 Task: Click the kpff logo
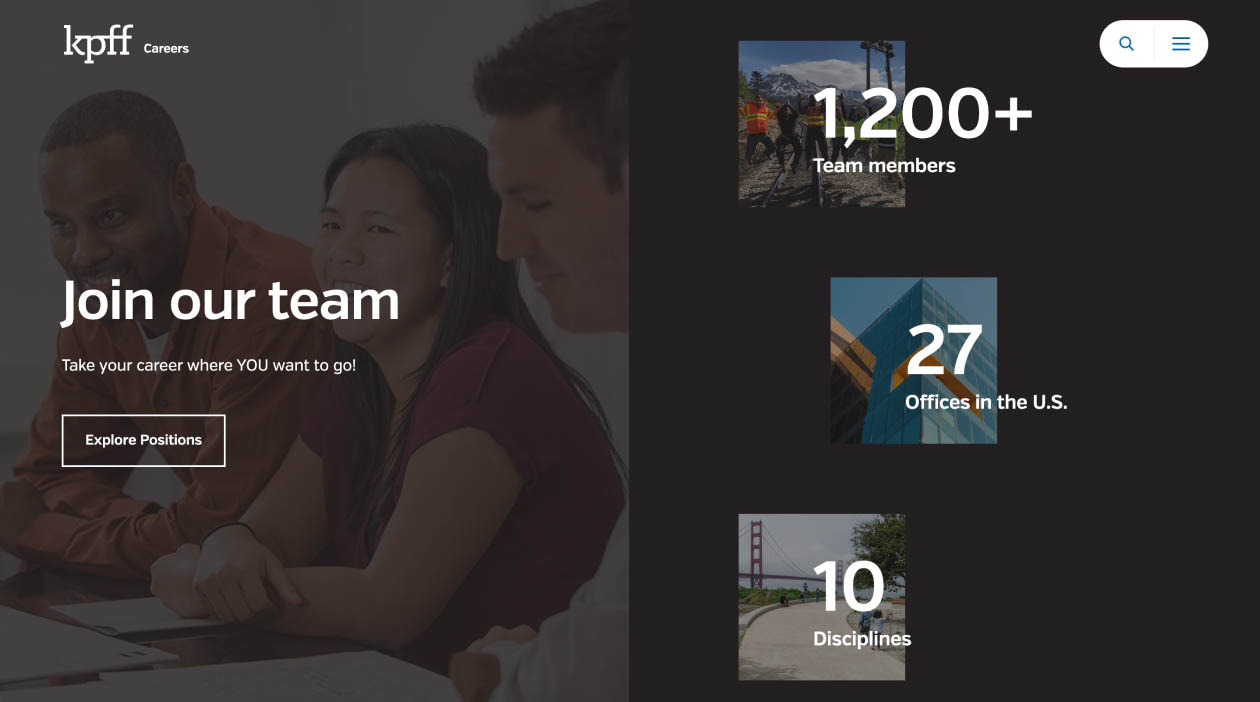(x=98, y=44)
